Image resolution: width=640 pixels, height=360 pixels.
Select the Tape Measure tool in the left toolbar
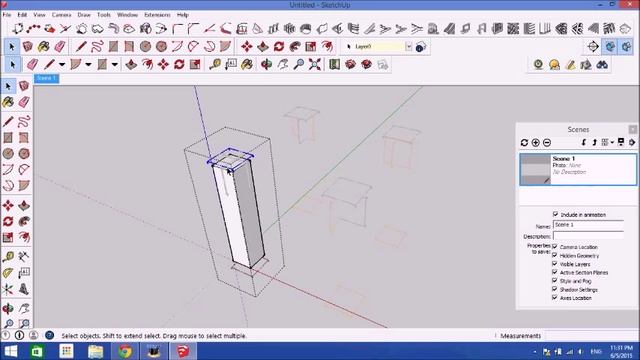8,256
